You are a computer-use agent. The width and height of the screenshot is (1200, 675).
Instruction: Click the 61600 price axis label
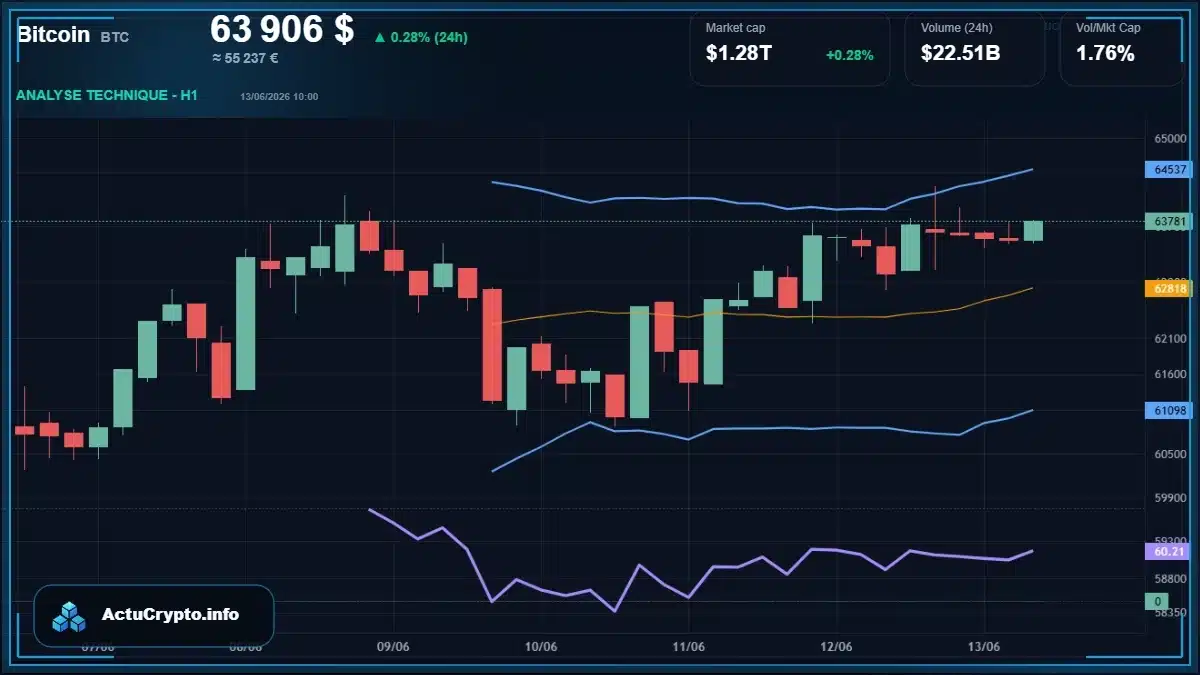(x=1170, y=374)
